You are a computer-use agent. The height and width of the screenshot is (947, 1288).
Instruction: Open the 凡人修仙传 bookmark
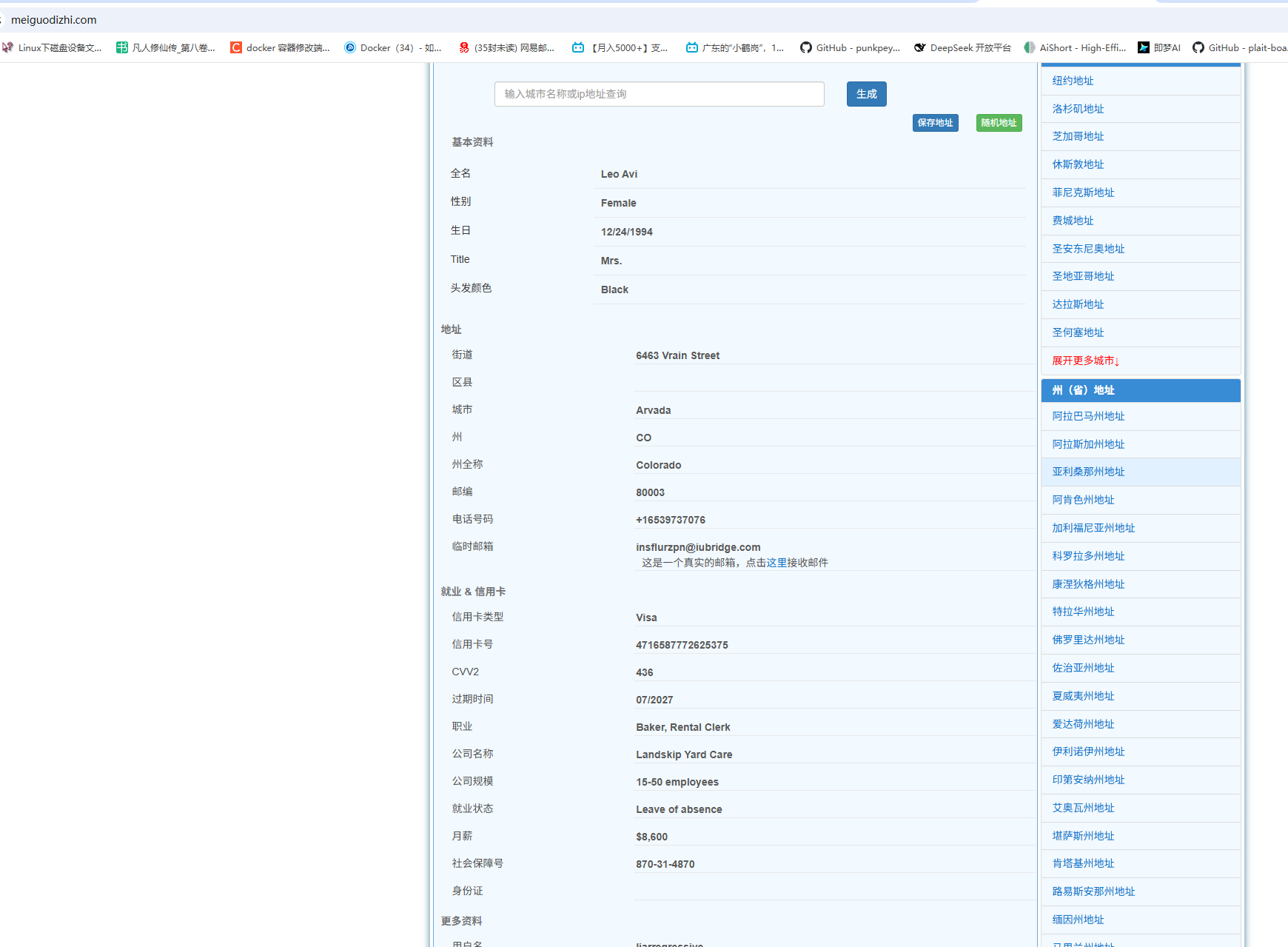(x=166, y=47)
